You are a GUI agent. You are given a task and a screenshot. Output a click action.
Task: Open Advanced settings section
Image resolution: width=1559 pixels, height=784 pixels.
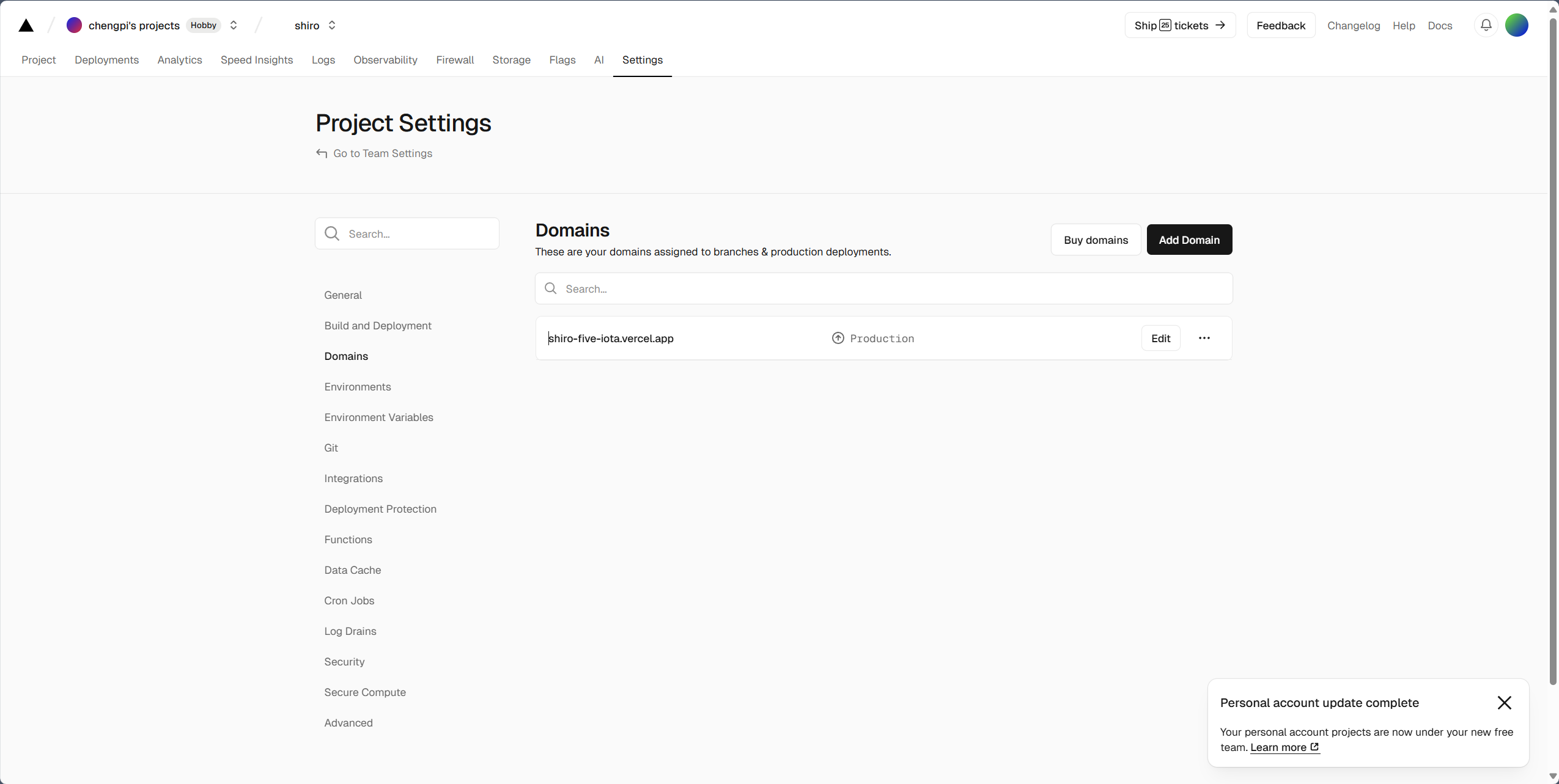click(348, 723)
